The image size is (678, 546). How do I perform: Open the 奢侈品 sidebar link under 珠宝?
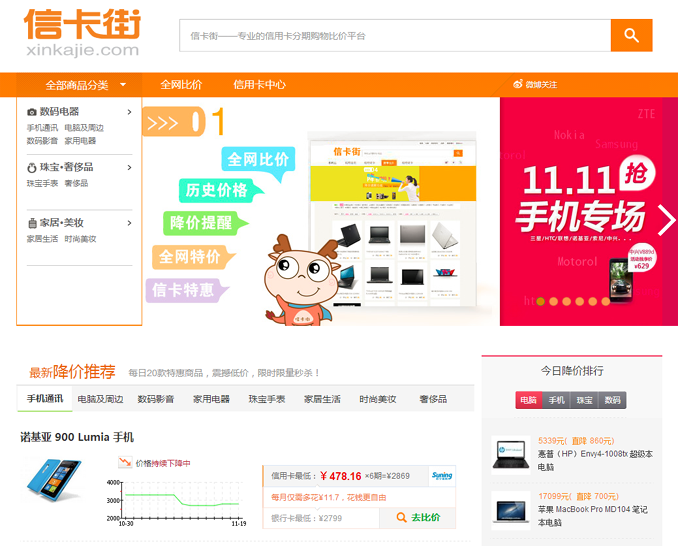pyautogui.click(x=76, y=183)
